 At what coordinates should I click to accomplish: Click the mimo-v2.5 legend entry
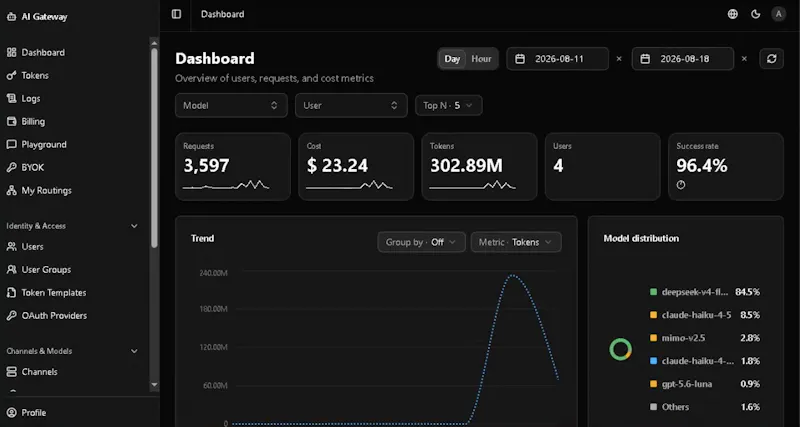pyautogui.click(x=683, y=338)
